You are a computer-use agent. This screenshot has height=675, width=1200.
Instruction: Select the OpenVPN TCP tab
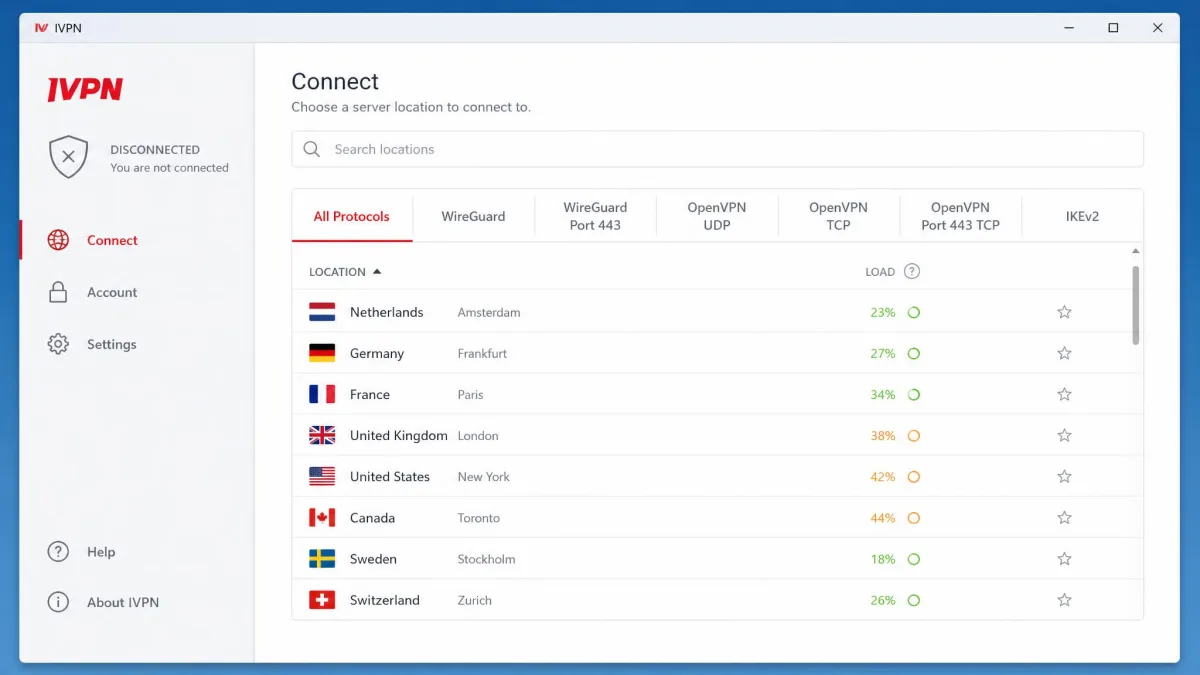coord(838,216)
